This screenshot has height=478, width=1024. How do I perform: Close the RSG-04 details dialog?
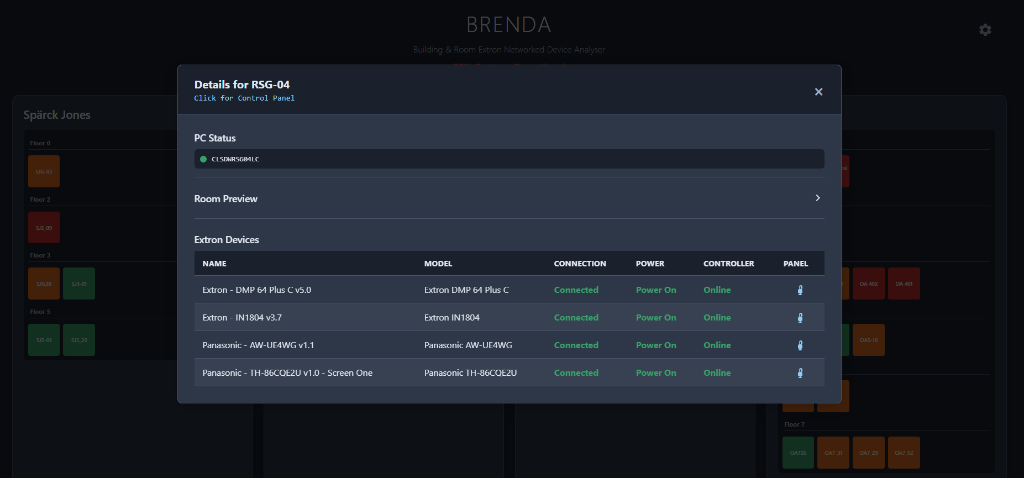[818, 92]
